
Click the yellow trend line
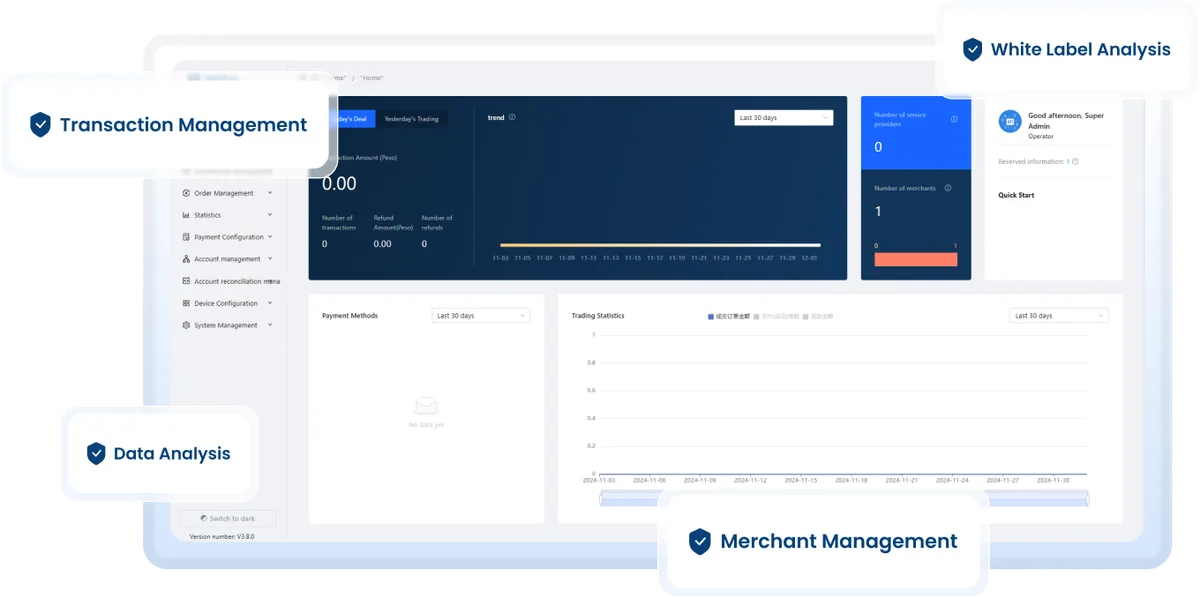coord(660,245)
